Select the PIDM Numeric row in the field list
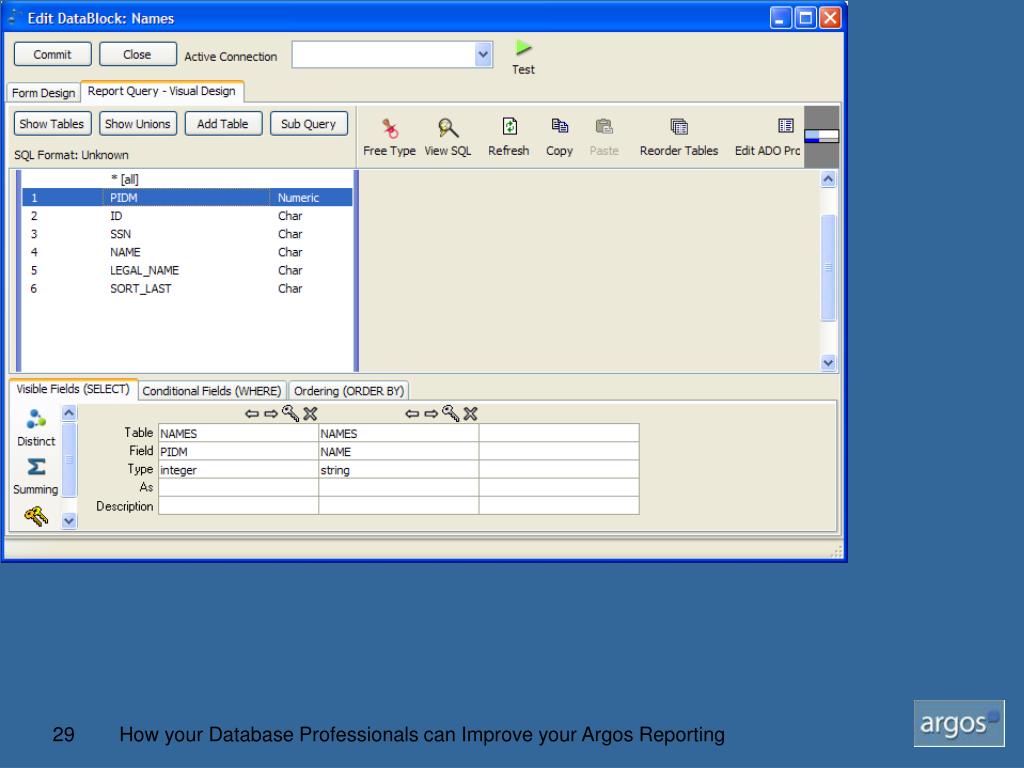This screenshot has height=768, width=1024. 187,197
